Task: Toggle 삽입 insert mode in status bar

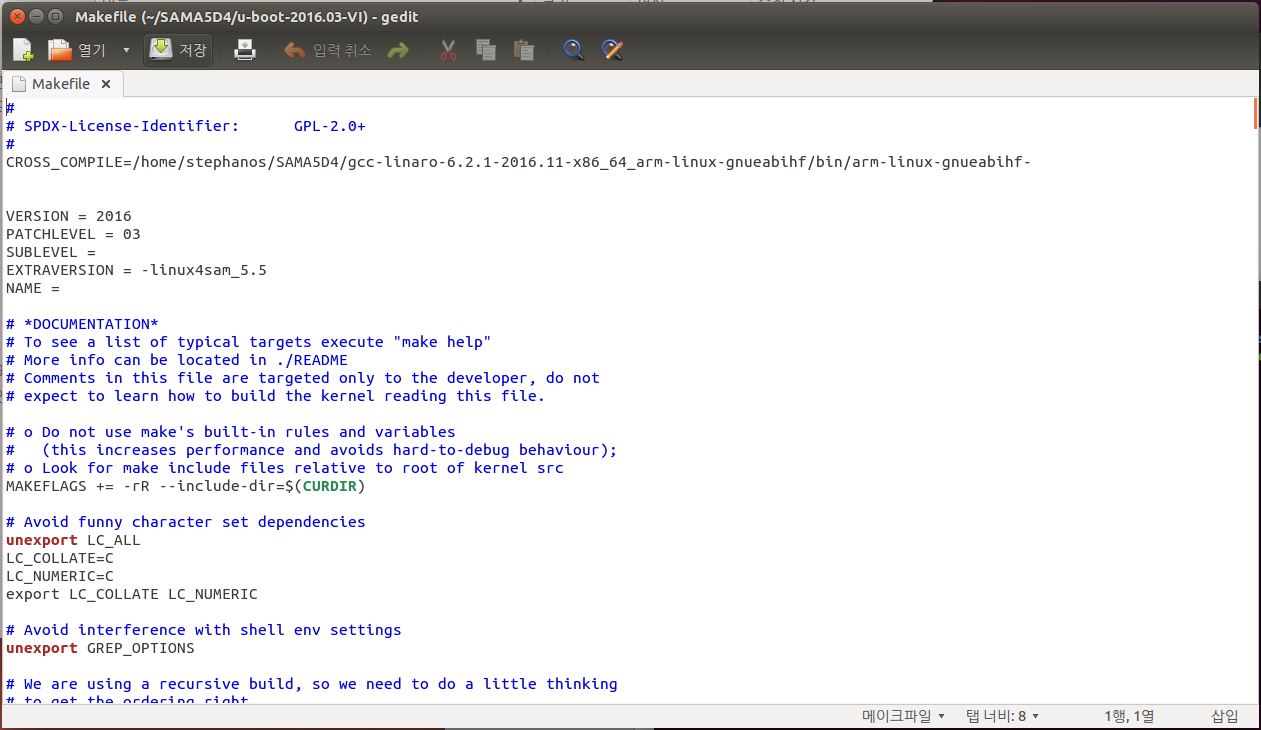Action: click(1224, 716)
